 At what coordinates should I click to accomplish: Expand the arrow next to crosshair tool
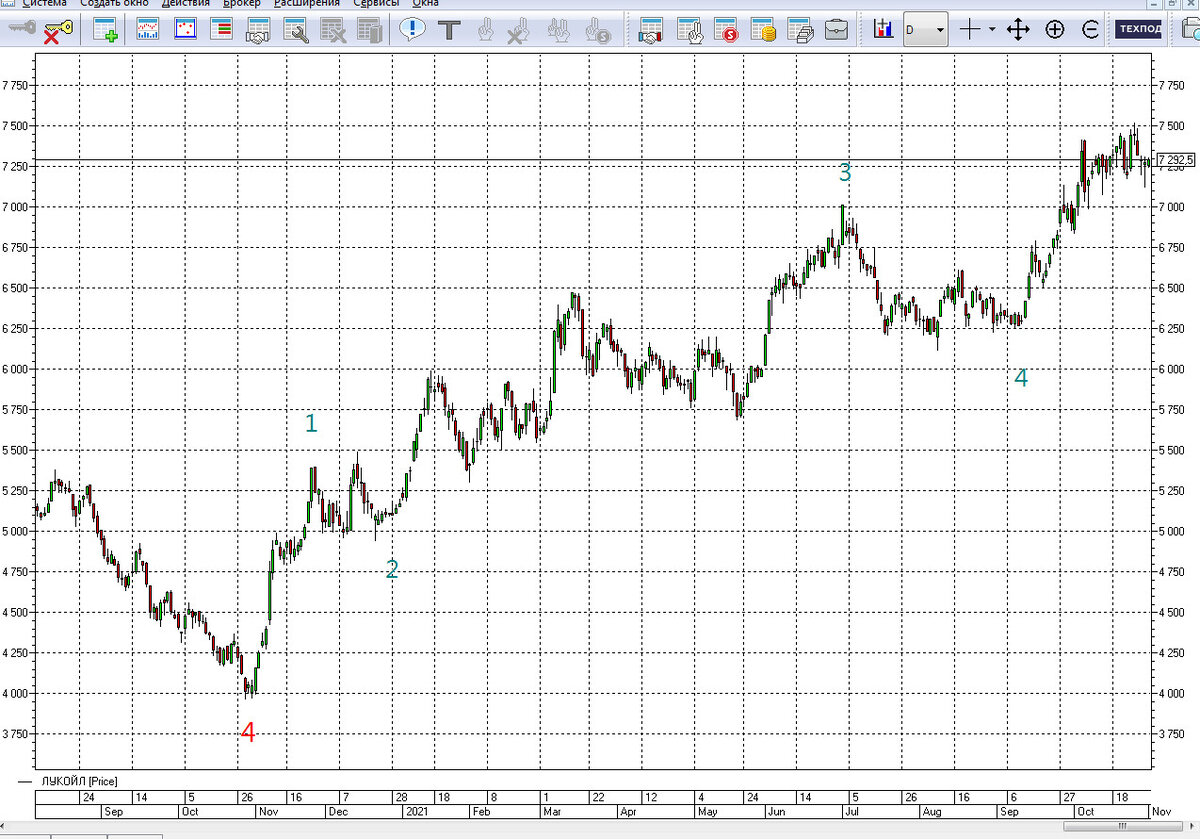[992, 30]
